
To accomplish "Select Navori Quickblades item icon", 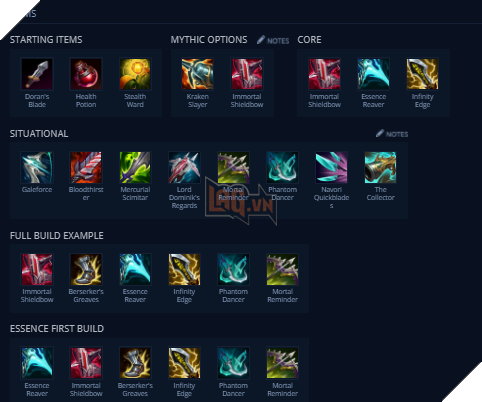I will pyautogui.click(x=331, y=167).
